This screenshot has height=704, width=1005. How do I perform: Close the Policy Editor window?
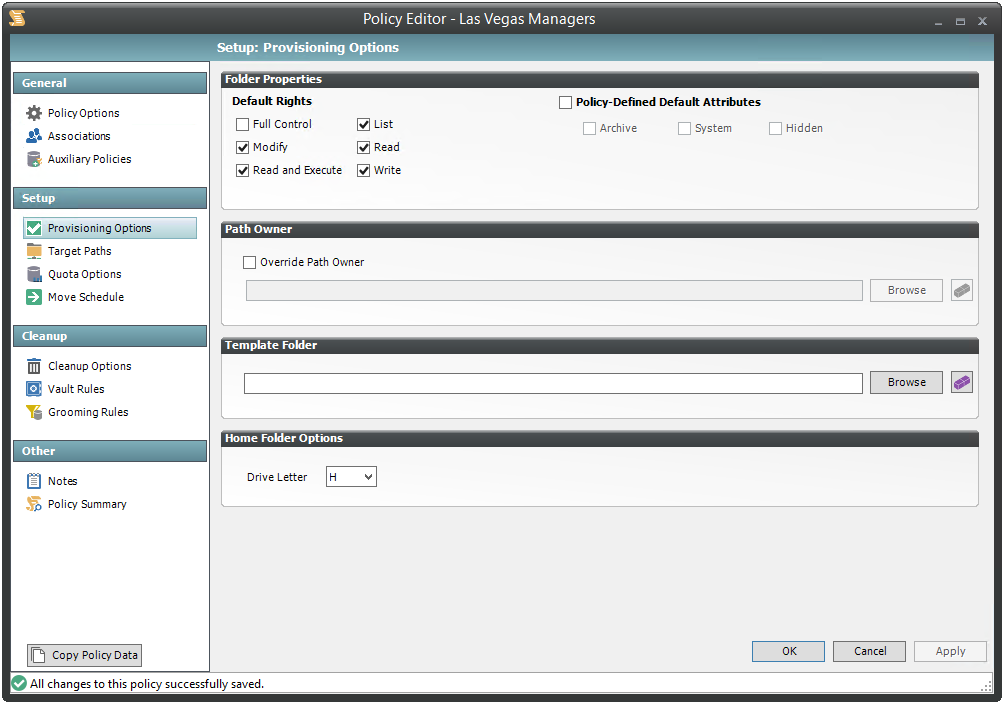982,21
